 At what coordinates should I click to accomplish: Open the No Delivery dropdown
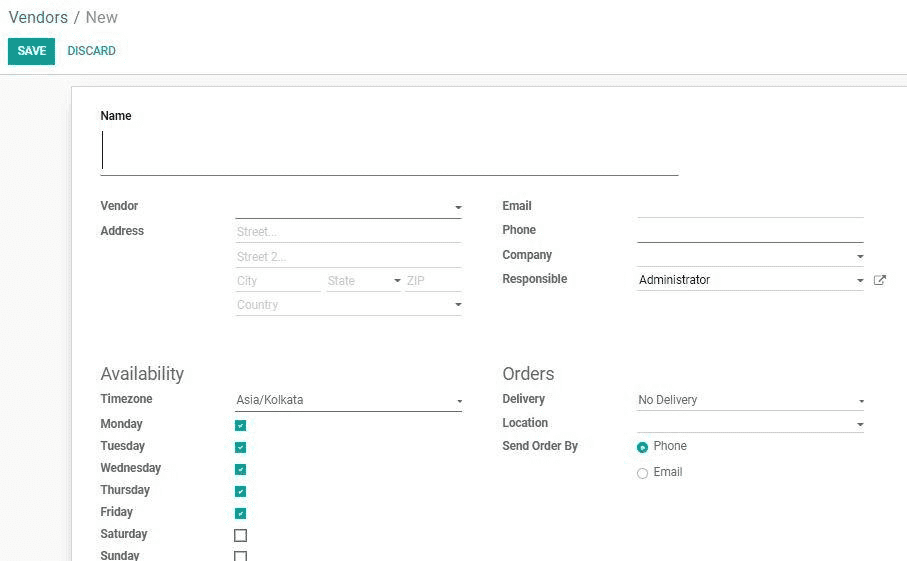click(x=750, y=400)
